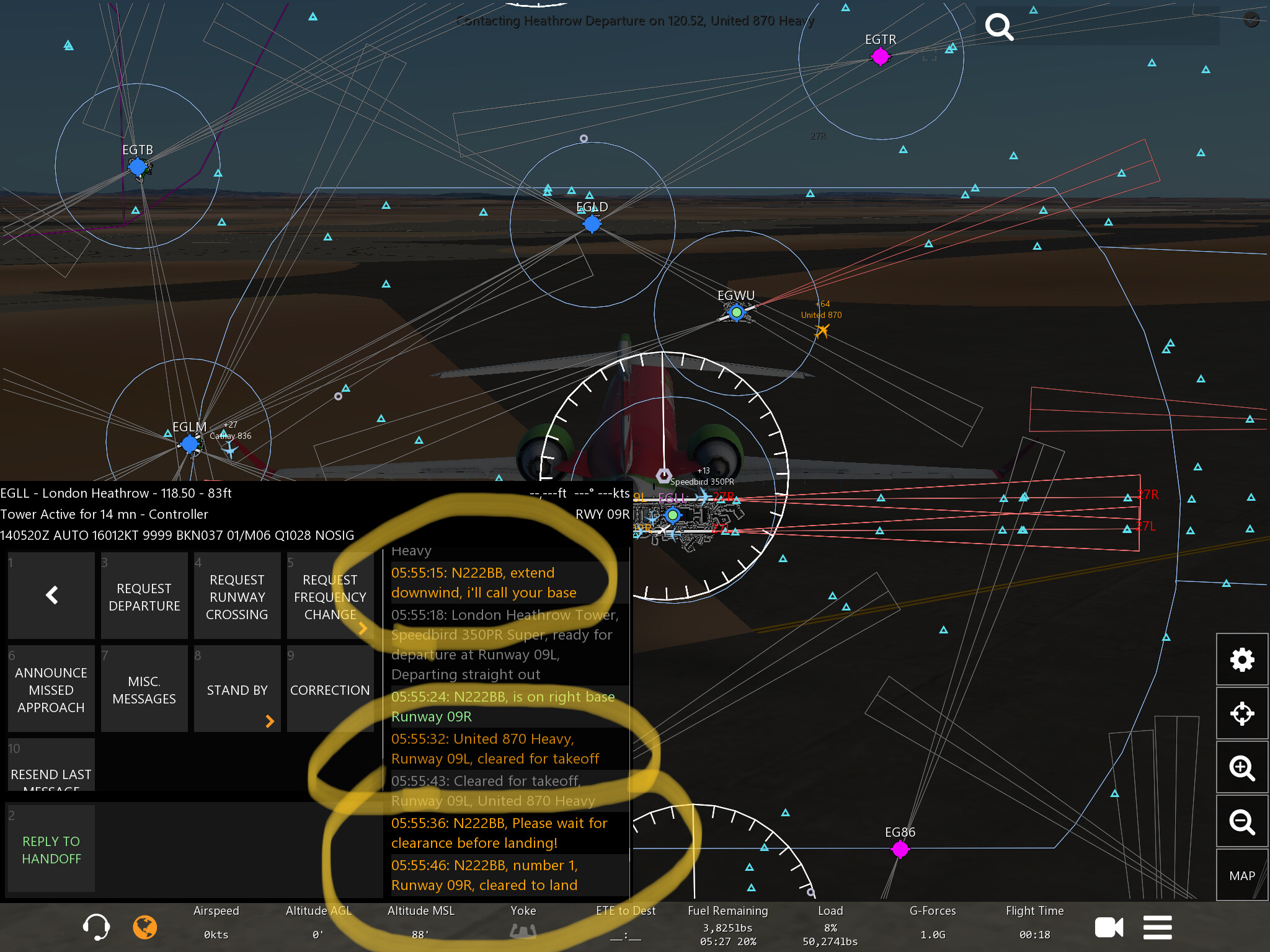
Task: Open map settings gear icon
Action: [x=1241, y=659]
